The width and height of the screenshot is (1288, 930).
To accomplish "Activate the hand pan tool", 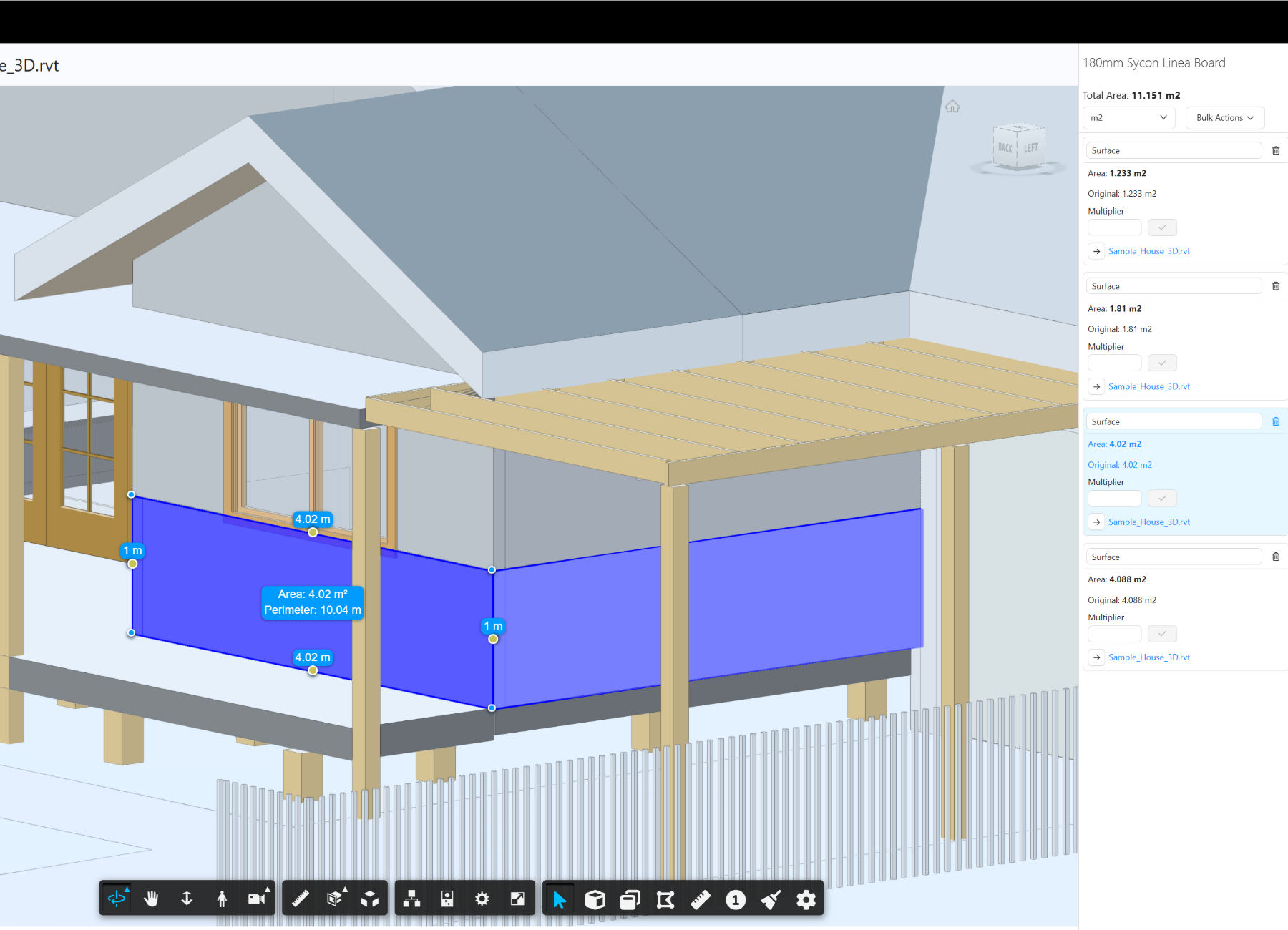I will pyautogui.click(x=151, y=898).
